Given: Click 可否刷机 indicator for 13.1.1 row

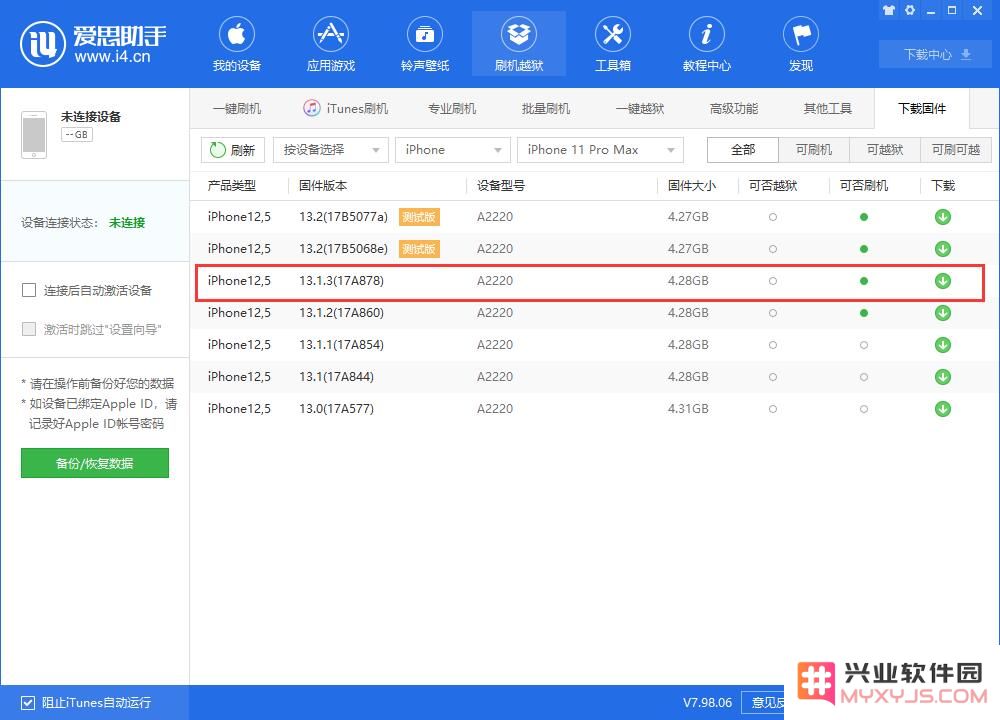Looking at the screenshot, I should [x=864, y=345].
